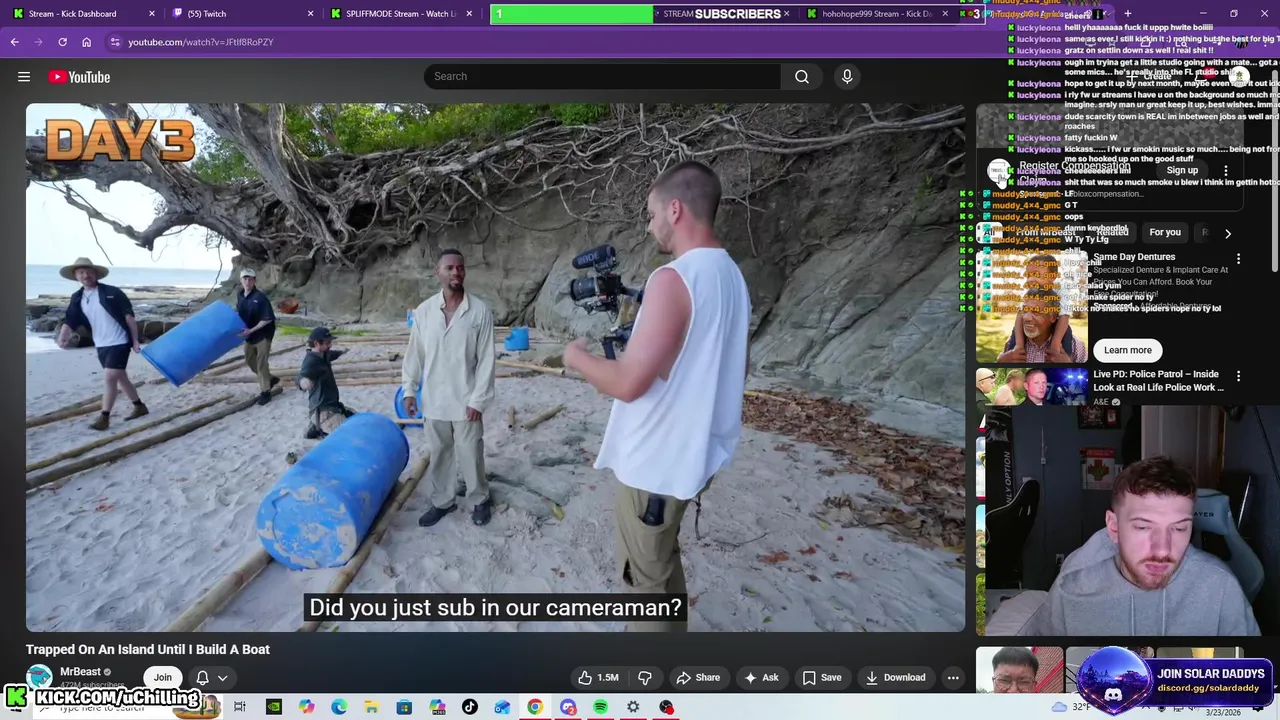
Task: Switch to SPLIFFMODE Stream tab
Action: (400, 14)
